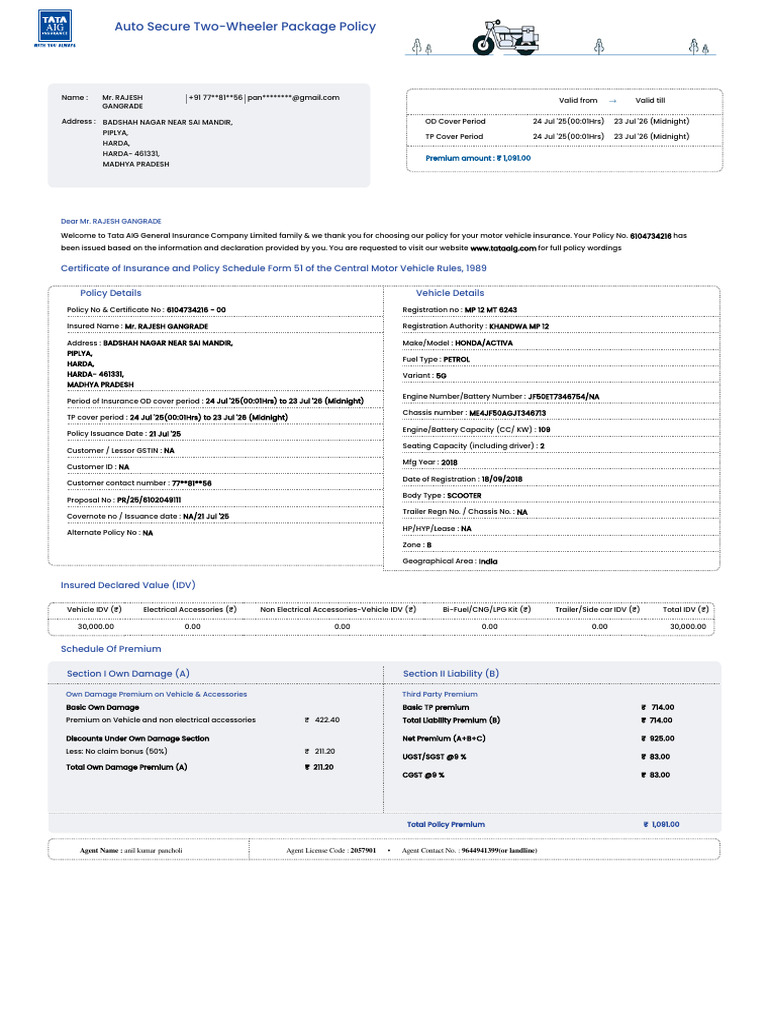Click the Variant row in Vehicle Details
The height and width of the screenshot is (1024, 768).
coord(424,376)
